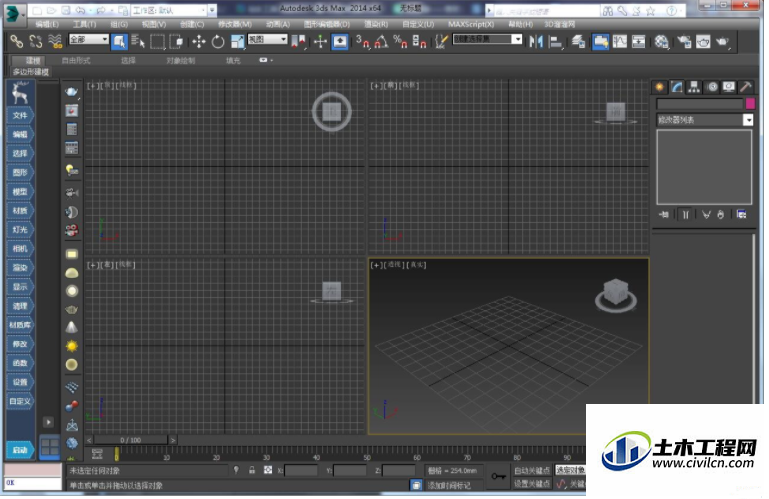This screenshot has width=769, height=499.
Task: Toggle the selection lock padlock icon
Action: 252,470
